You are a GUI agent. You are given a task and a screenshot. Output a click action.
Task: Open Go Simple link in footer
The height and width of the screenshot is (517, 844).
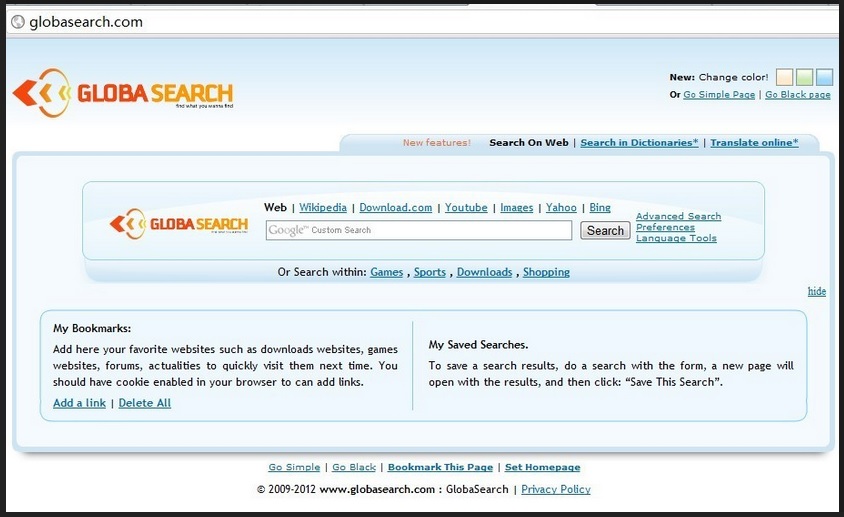click(294, 467)
